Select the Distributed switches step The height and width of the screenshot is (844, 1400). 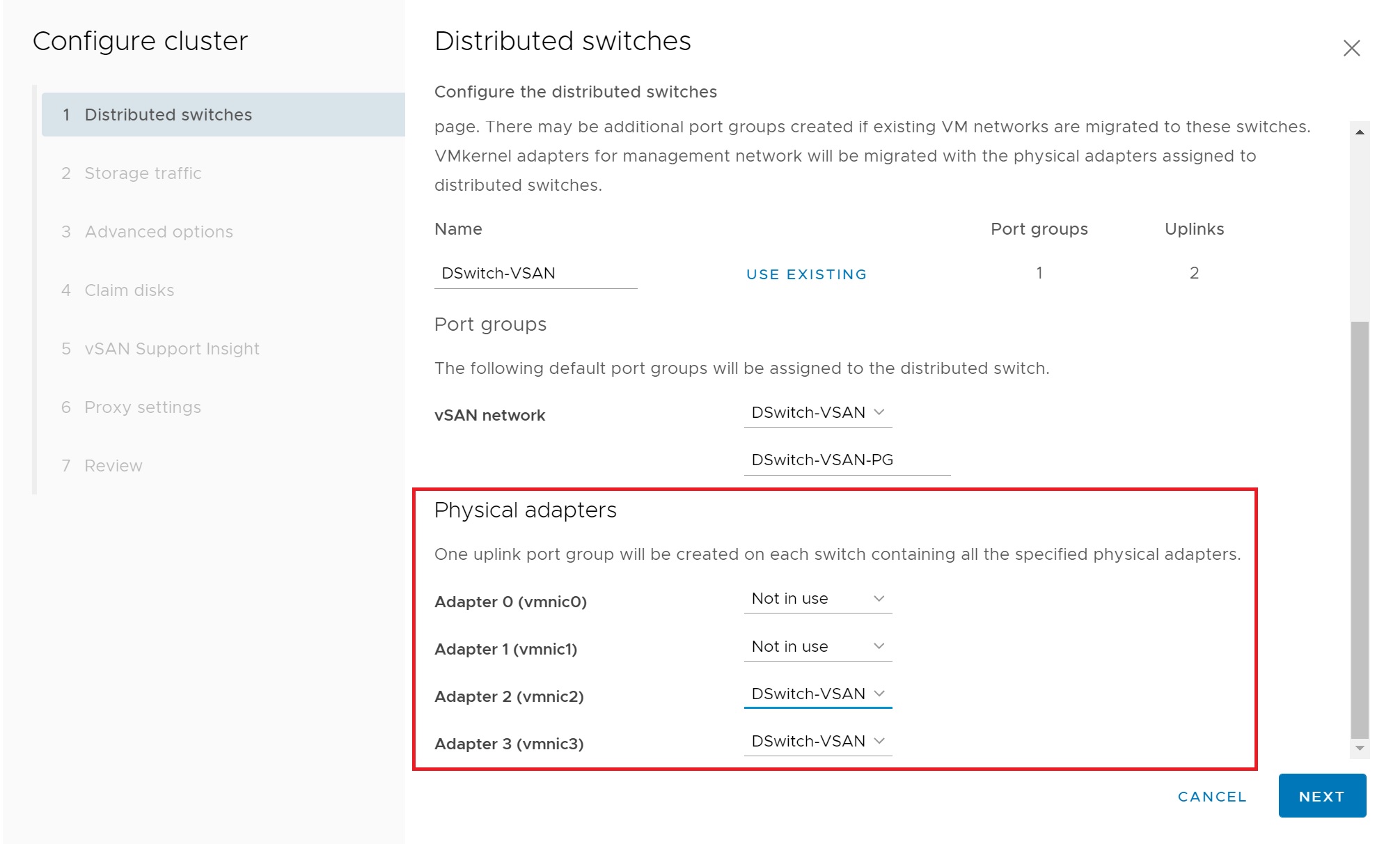(x=168, y=115)
